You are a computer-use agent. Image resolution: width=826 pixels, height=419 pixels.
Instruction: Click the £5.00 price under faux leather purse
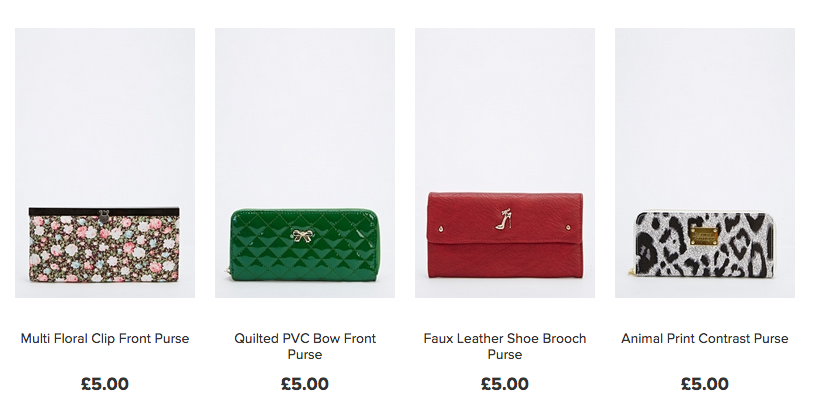tap(505, 384)
